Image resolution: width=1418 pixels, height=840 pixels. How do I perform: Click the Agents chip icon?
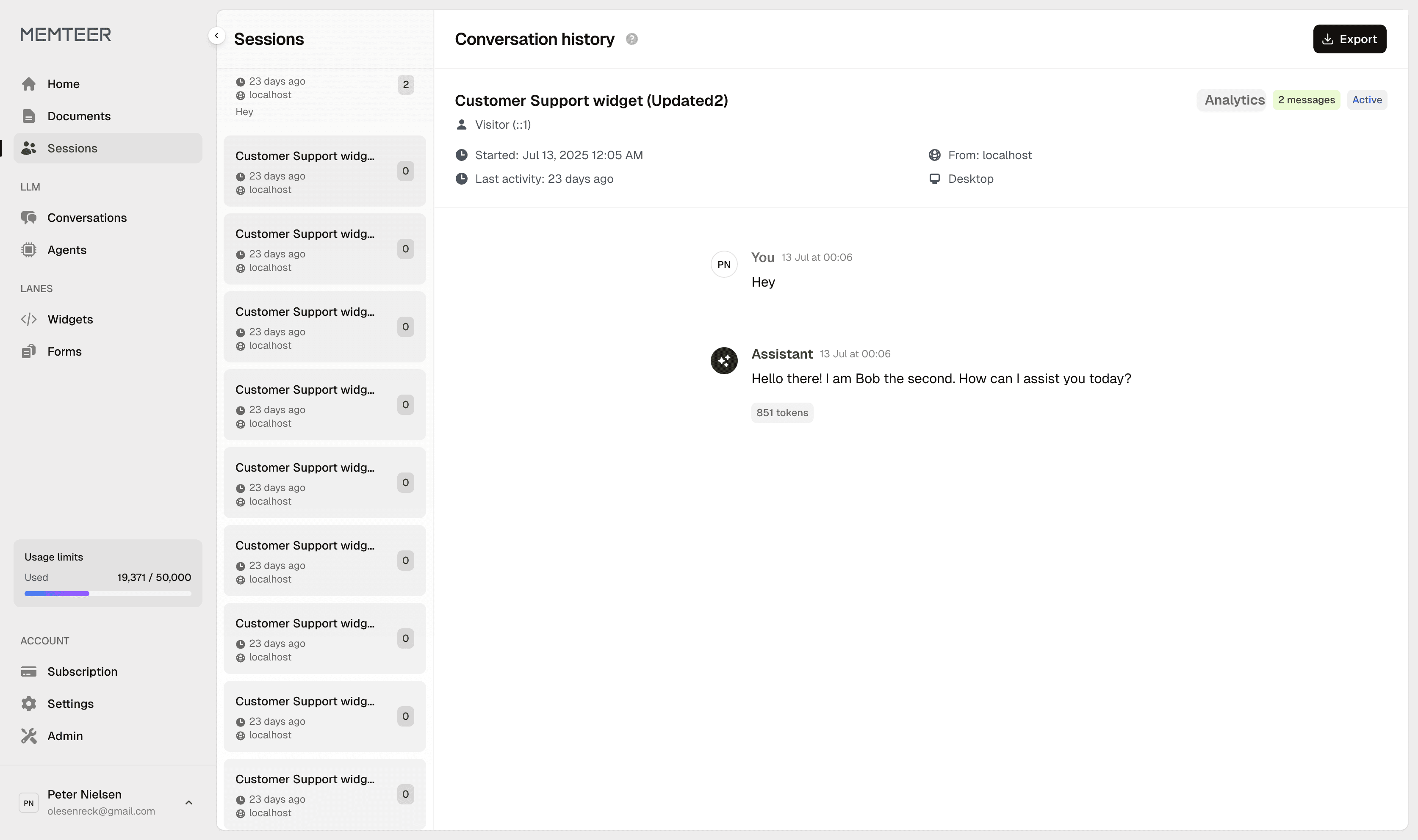click(29, 250)
